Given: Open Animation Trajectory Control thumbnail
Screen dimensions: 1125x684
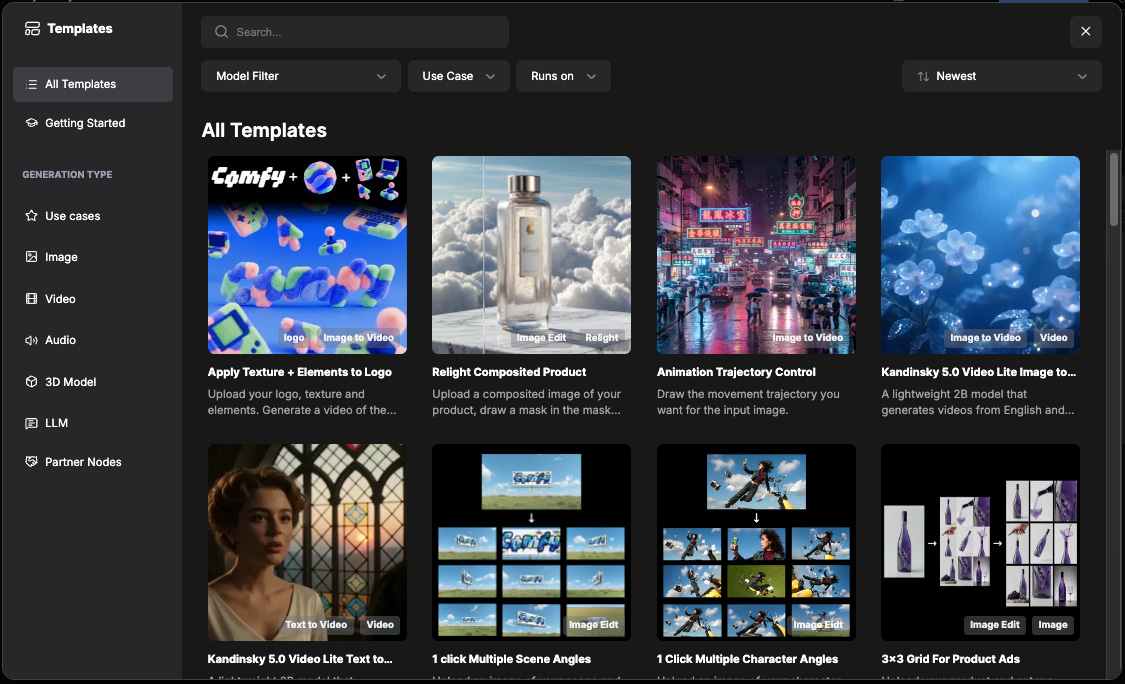Looking at the screenshot, I should pyautogui.click(x=756, y=255).
